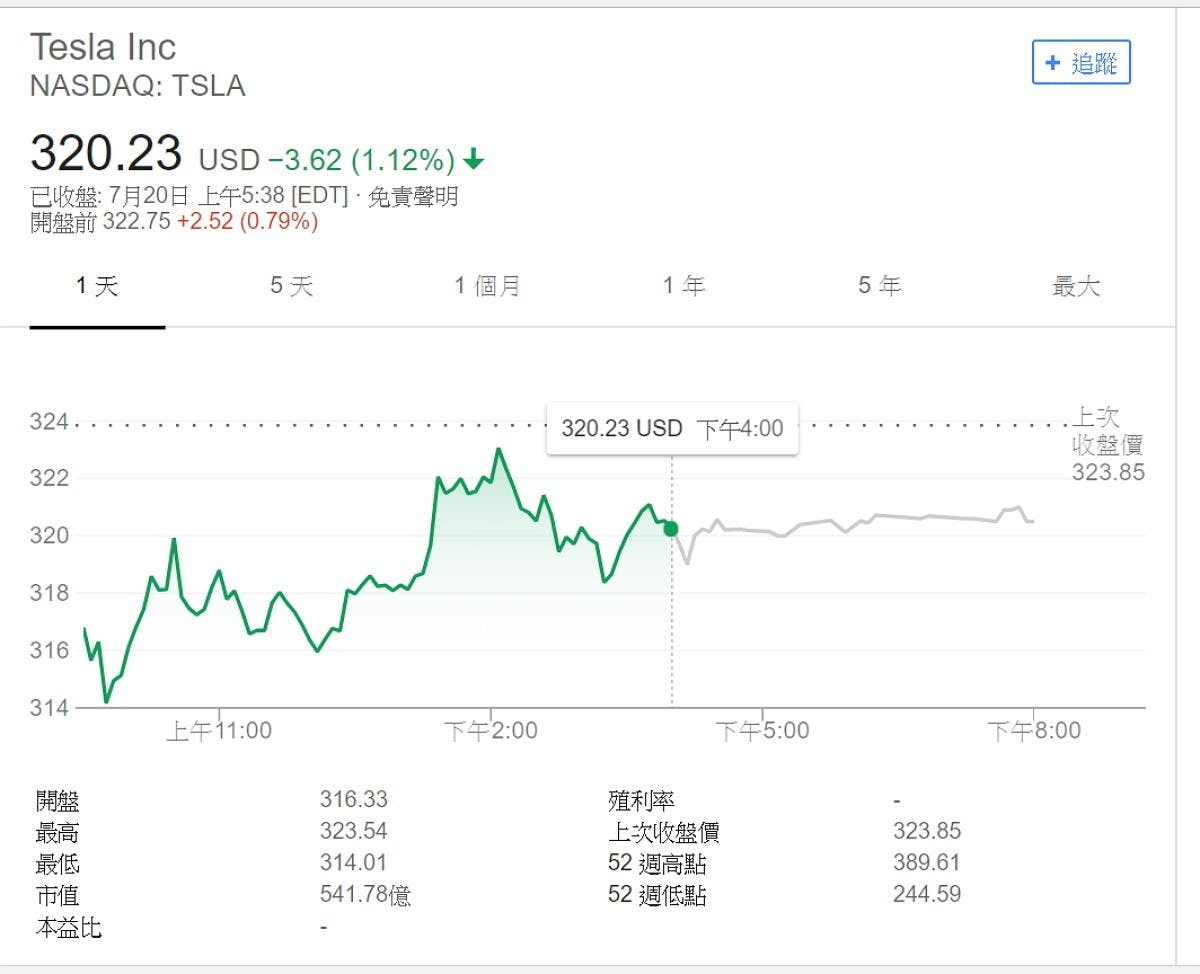Viewport: 1200px width, 974px height.
Task: Open the 免責聲明 disclaimer link
Action: 413,197
